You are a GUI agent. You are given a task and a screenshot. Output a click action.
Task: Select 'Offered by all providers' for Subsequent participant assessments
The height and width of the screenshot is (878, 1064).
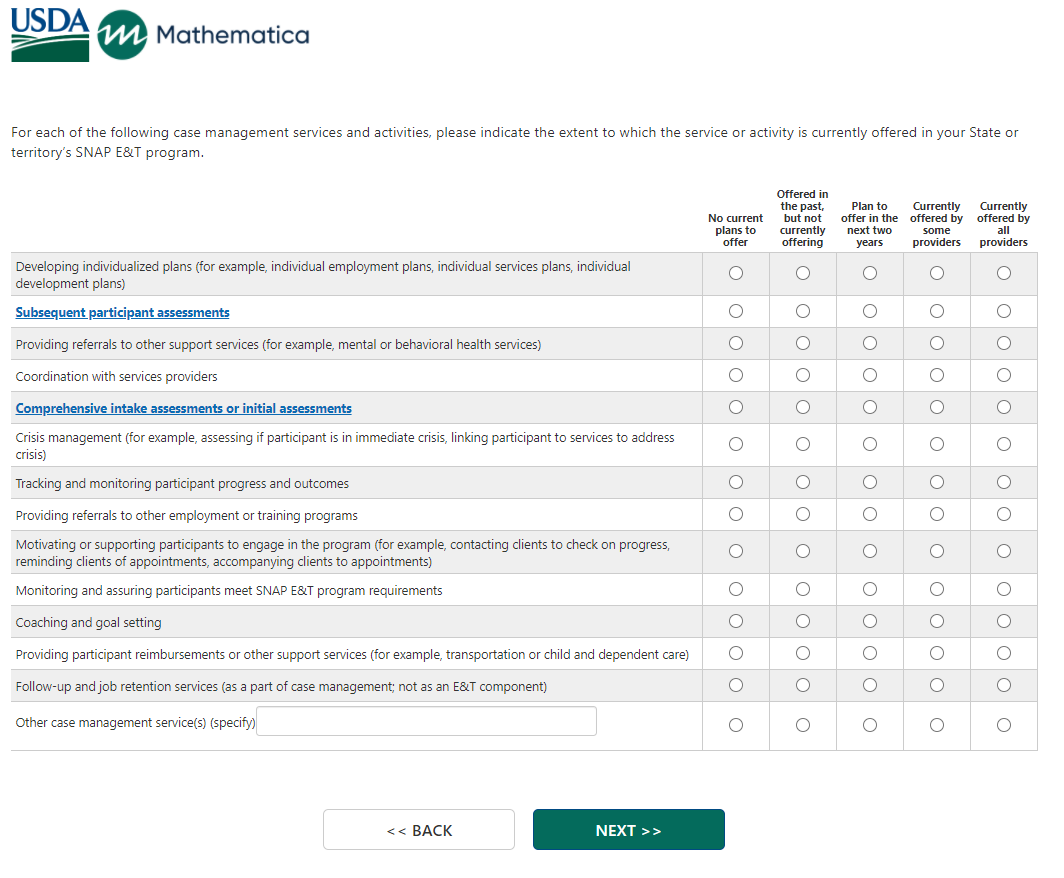[x=1003, y=311]
